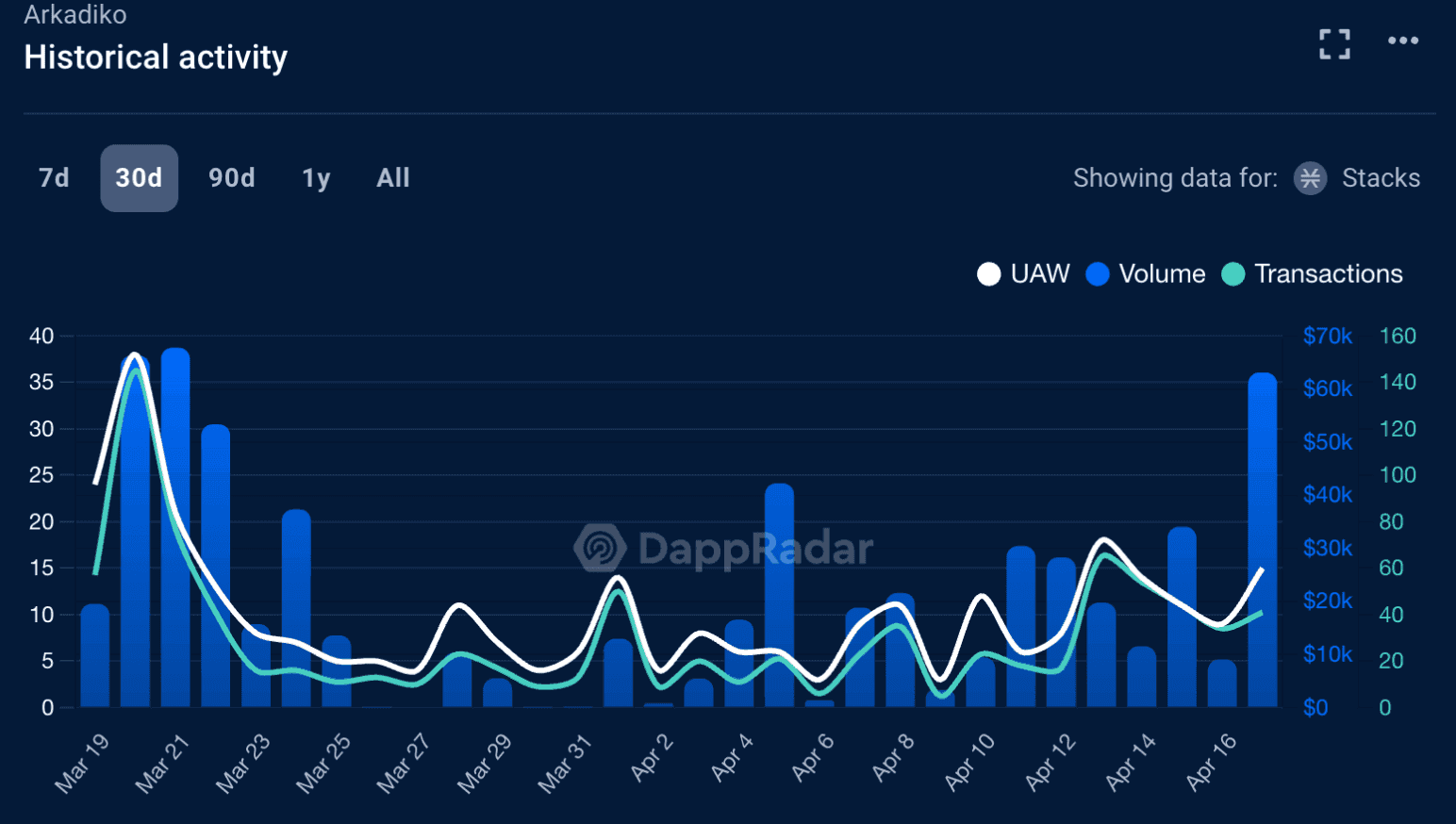This screenshot has height=824, width=1456.
Task: Click the 35 UAW axis label
Action: pyautogui.click(x=41, y=382)
